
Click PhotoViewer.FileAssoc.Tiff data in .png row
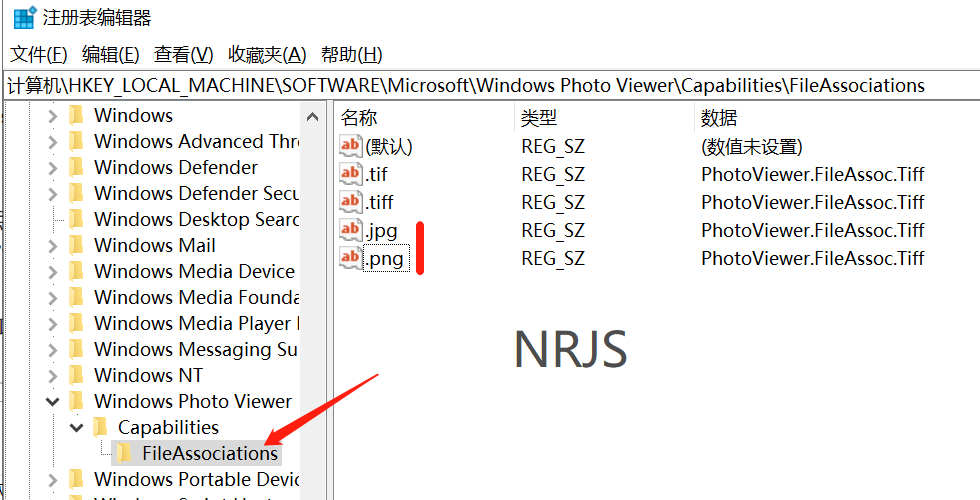[x=812, y=258]
